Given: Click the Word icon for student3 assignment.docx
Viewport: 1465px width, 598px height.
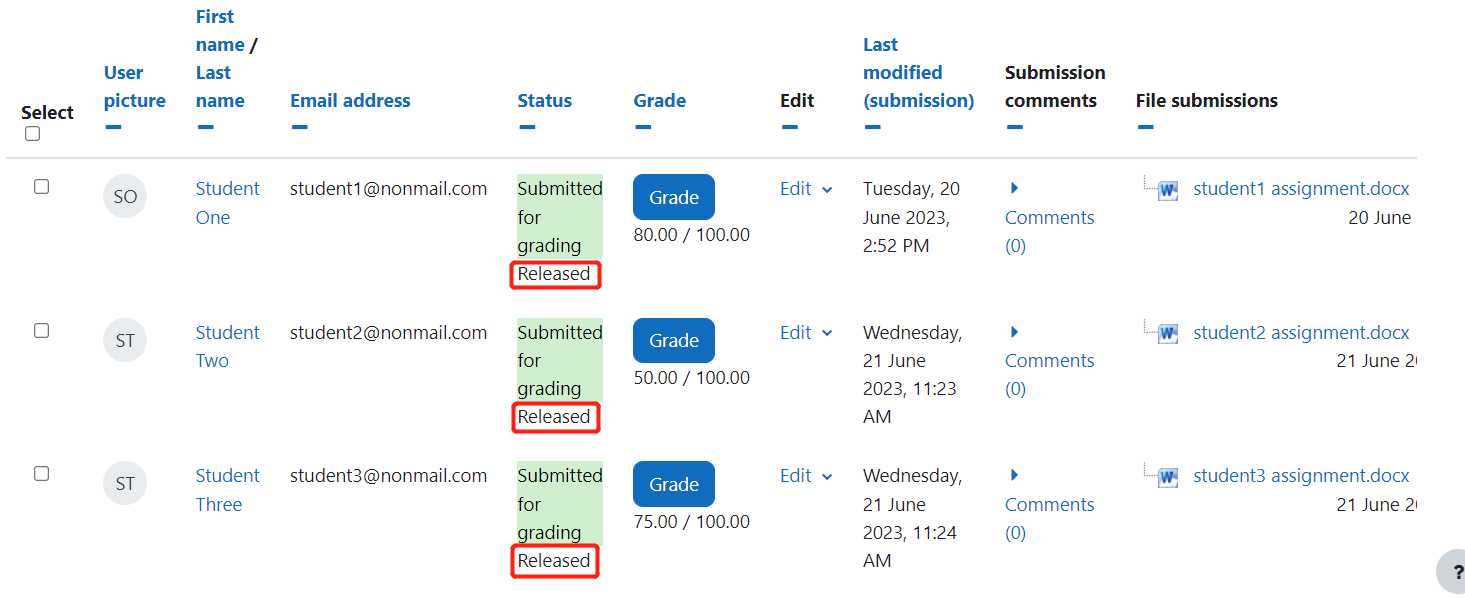Looking at the screenshot, I should pos(1168,477).
